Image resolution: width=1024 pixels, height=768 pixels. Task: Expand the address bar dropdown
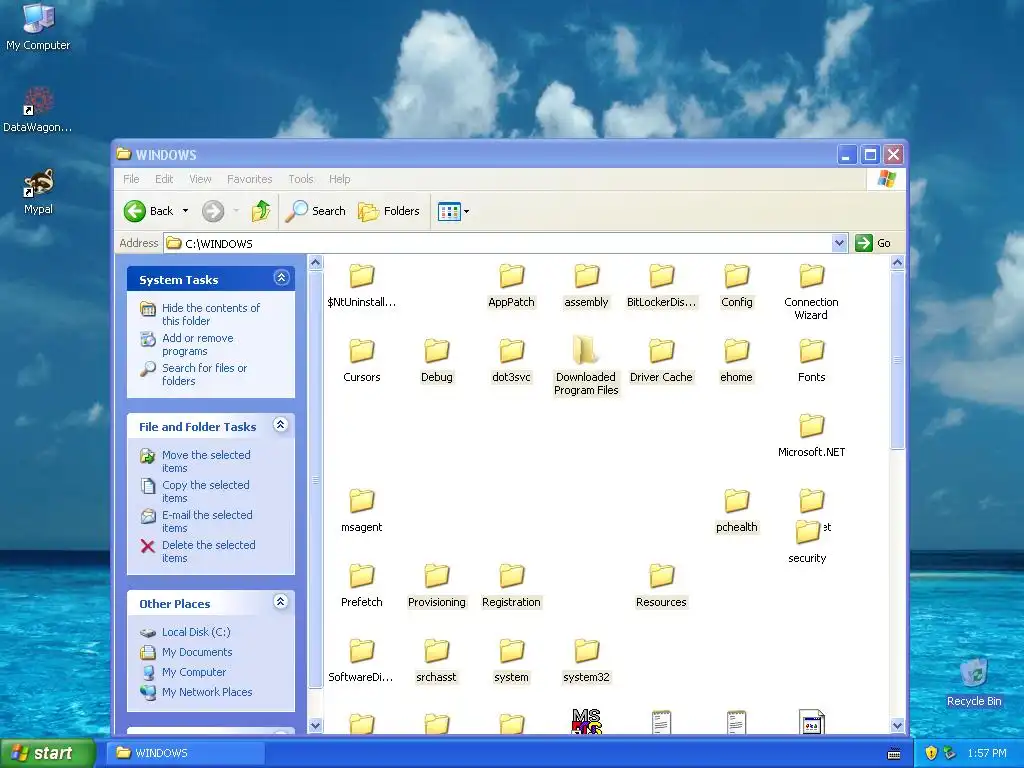click(x=840, y=243)
